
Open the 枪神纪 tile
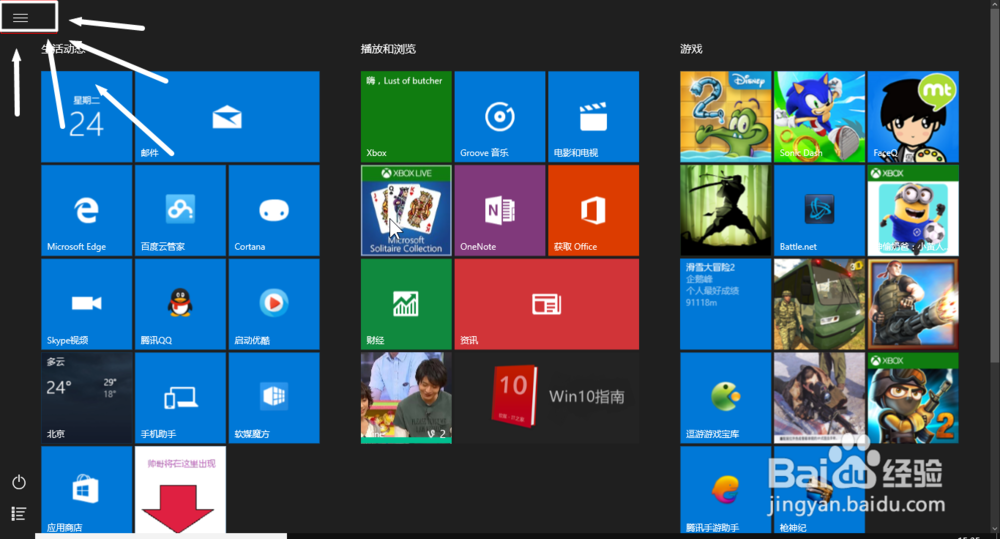tap(820, 490)
